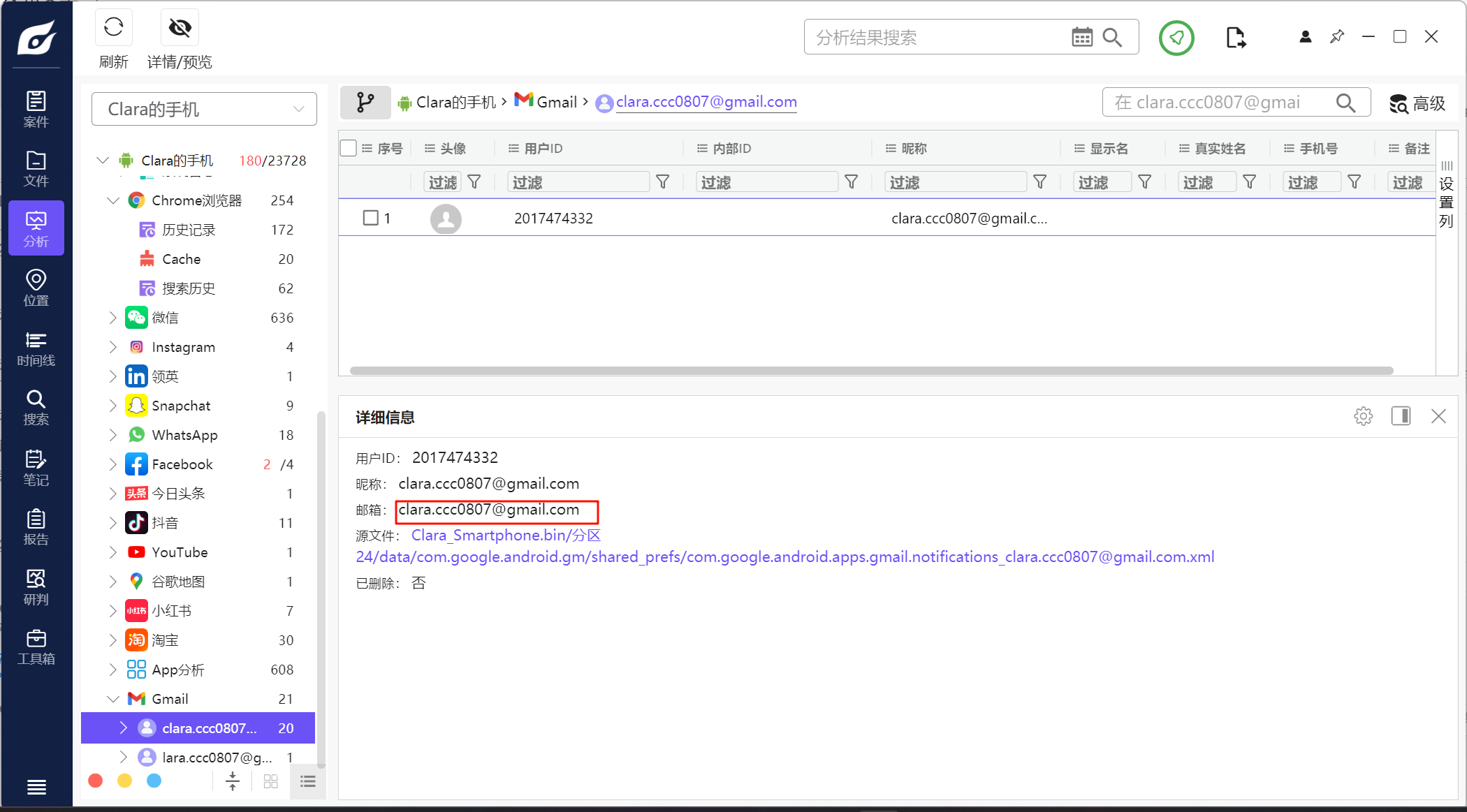Image resolution: width=1467 pixels, height=812 pixels.
Task: Open detail panel settings gear
Action: click(1363, 417)
